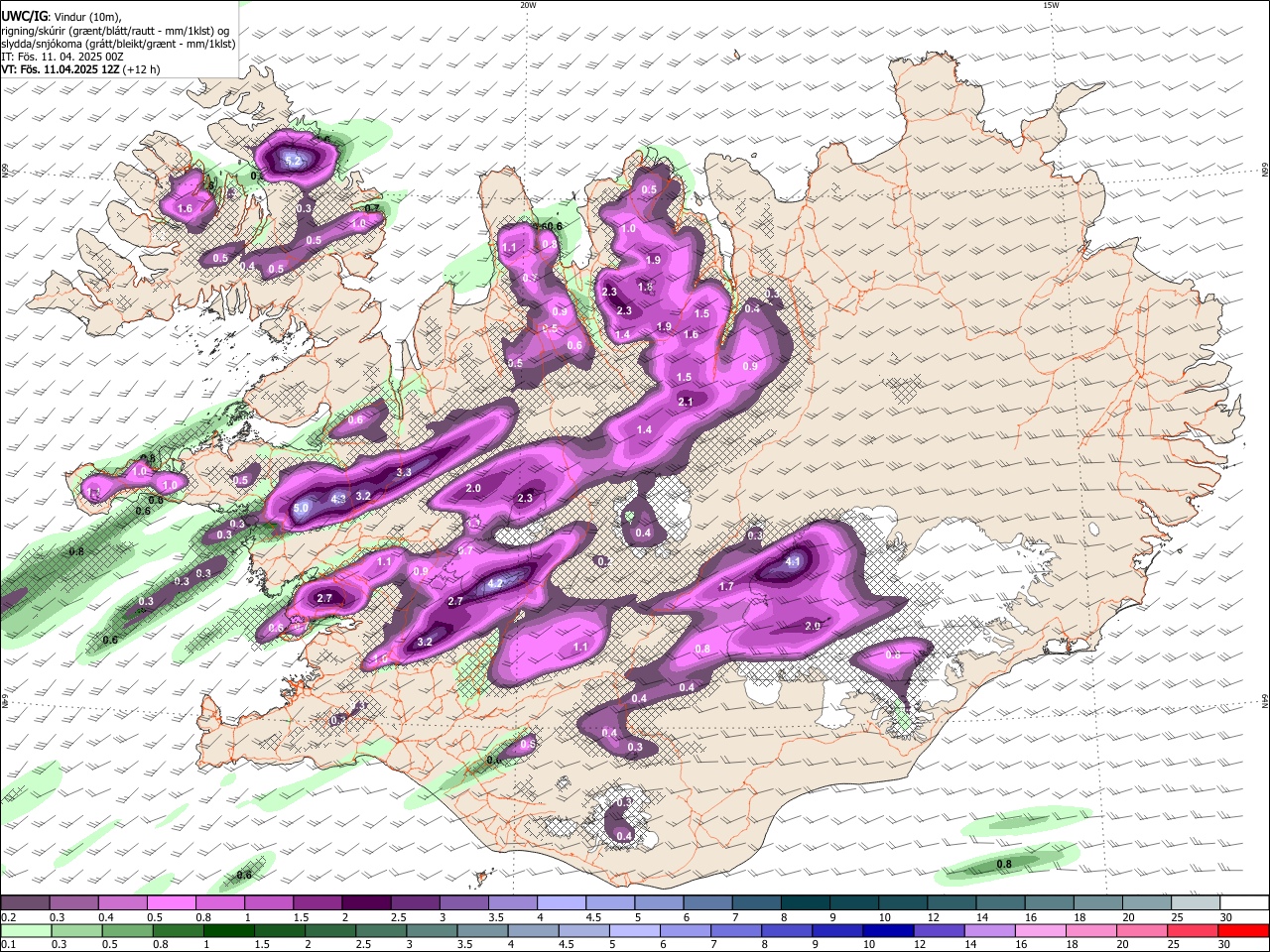Pick the dark blue lower swatch labeled 10
Image resolution: width=1270 pixels, height=952 pixels.
pyautogui.click(x=890, y=930)
